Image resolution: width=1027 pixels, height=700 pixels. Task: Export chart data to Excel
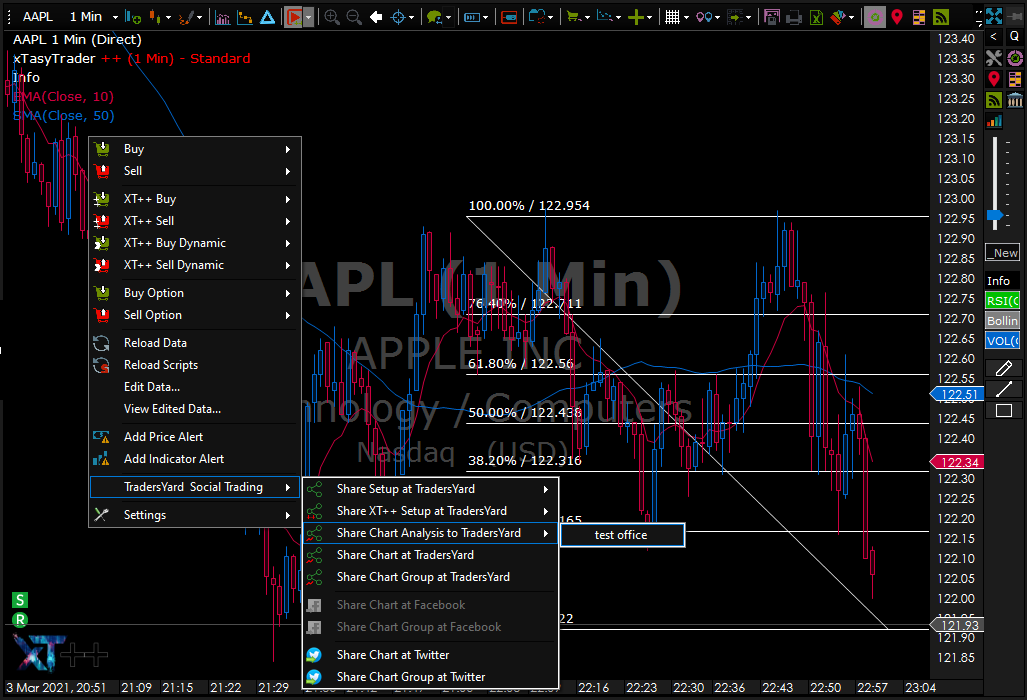point(816,17)
